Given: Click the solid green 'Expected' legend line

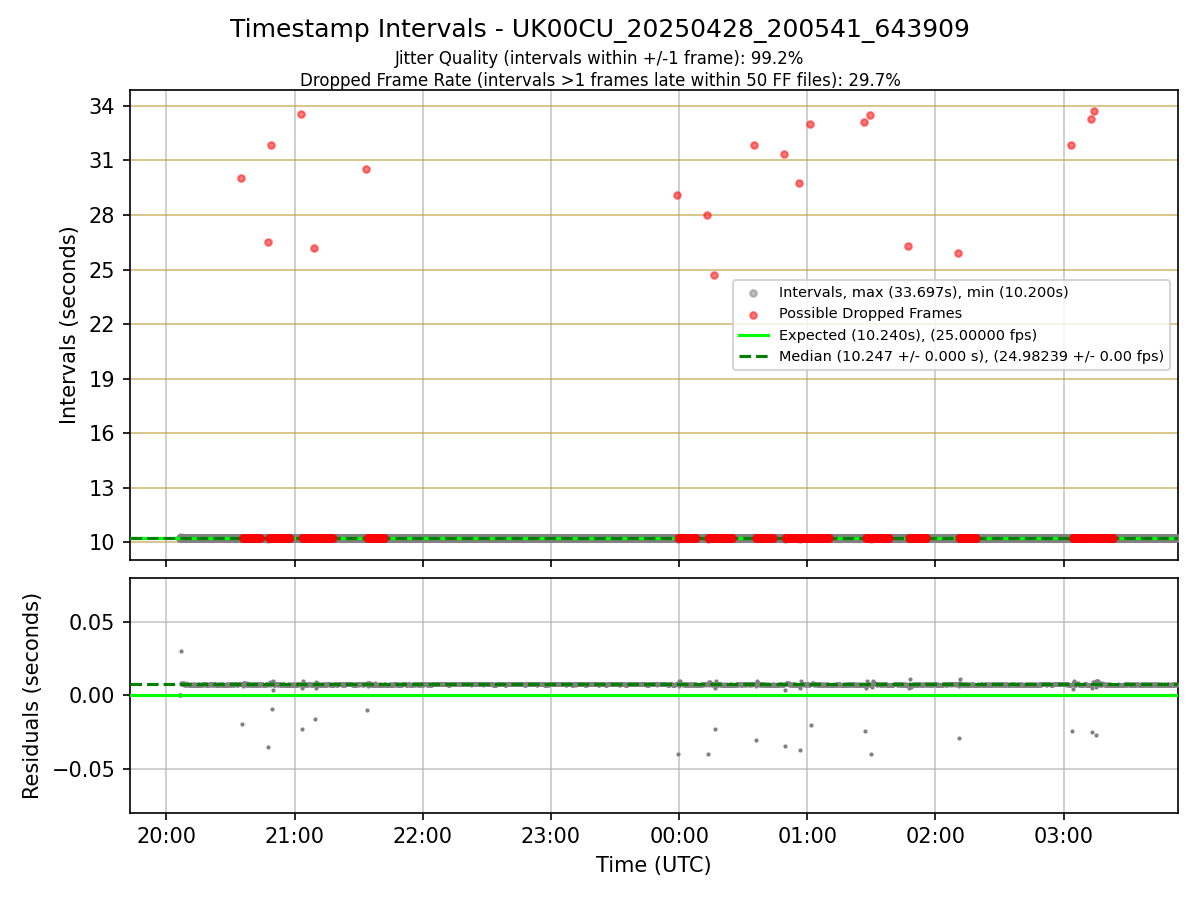Looking at the screenshot, I should click(x=752, y=335).
